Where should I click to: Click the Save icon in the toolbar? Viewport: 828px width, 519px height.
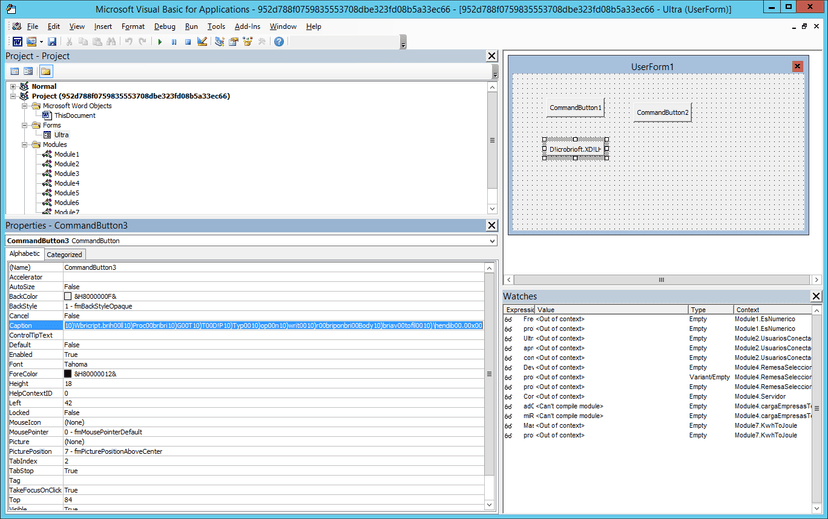tap(52, 42)
